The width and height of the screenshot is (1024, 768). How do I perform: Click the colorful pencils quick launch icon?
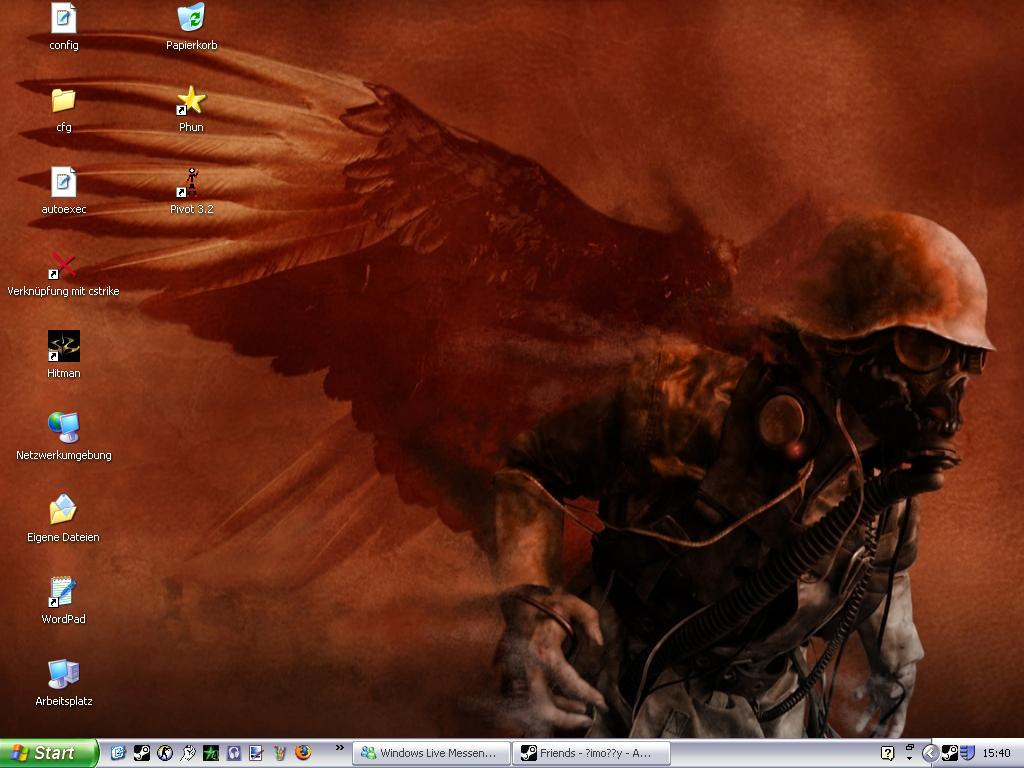point(280,753)
